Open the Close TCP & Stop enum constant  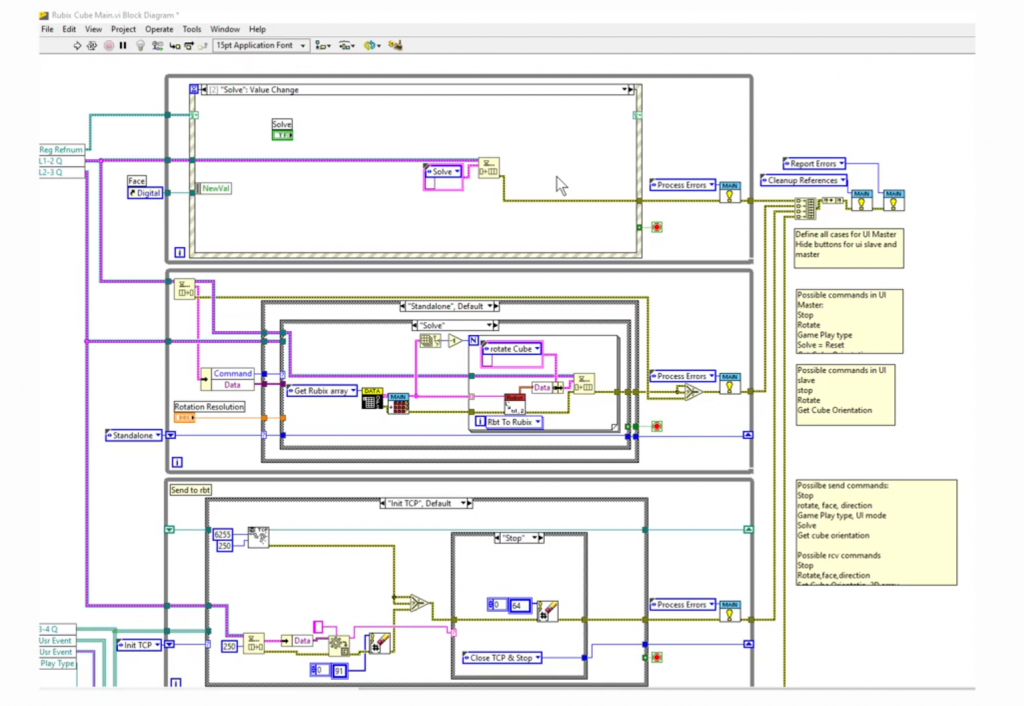pyautogui.click(x=502, y=658)
